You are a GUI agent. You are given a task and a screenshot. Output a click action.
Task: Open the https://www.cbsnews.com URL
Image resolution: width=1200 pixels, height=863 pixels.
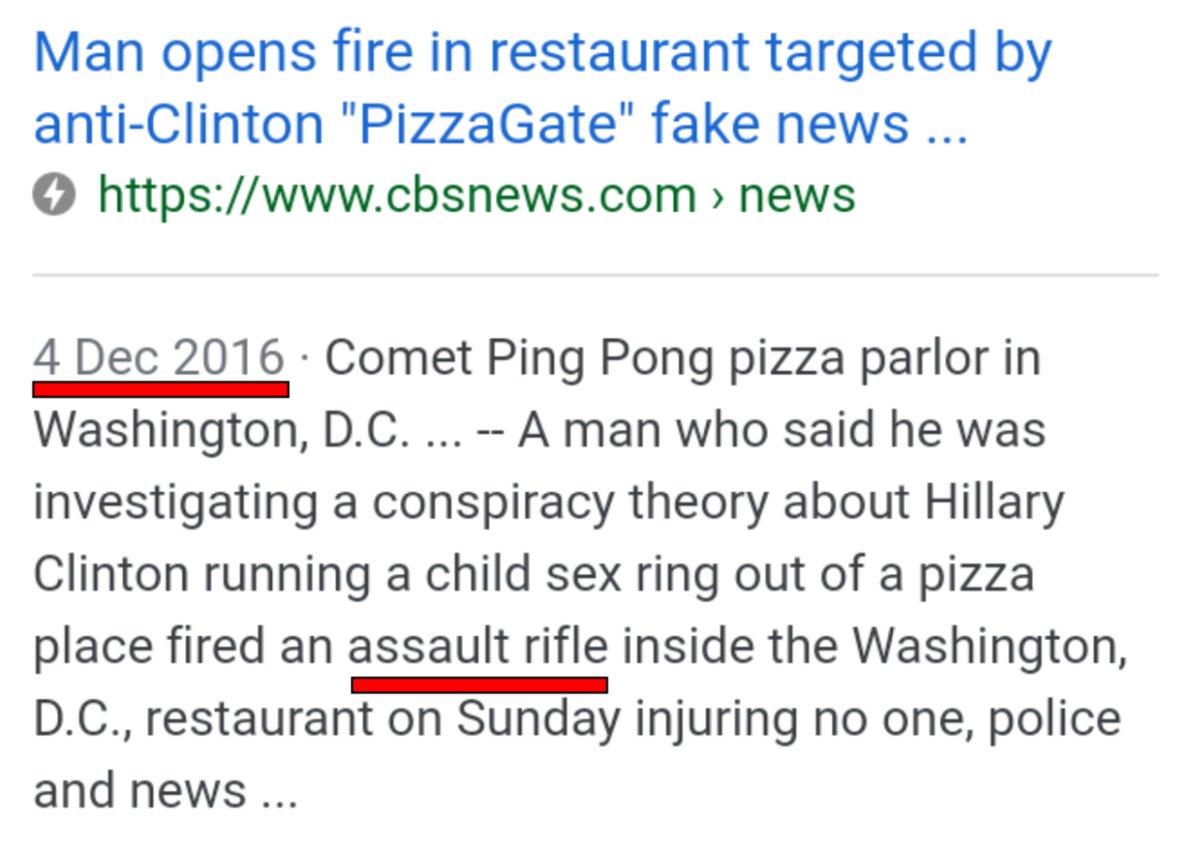pyautogui.click(x=396, y=195)
